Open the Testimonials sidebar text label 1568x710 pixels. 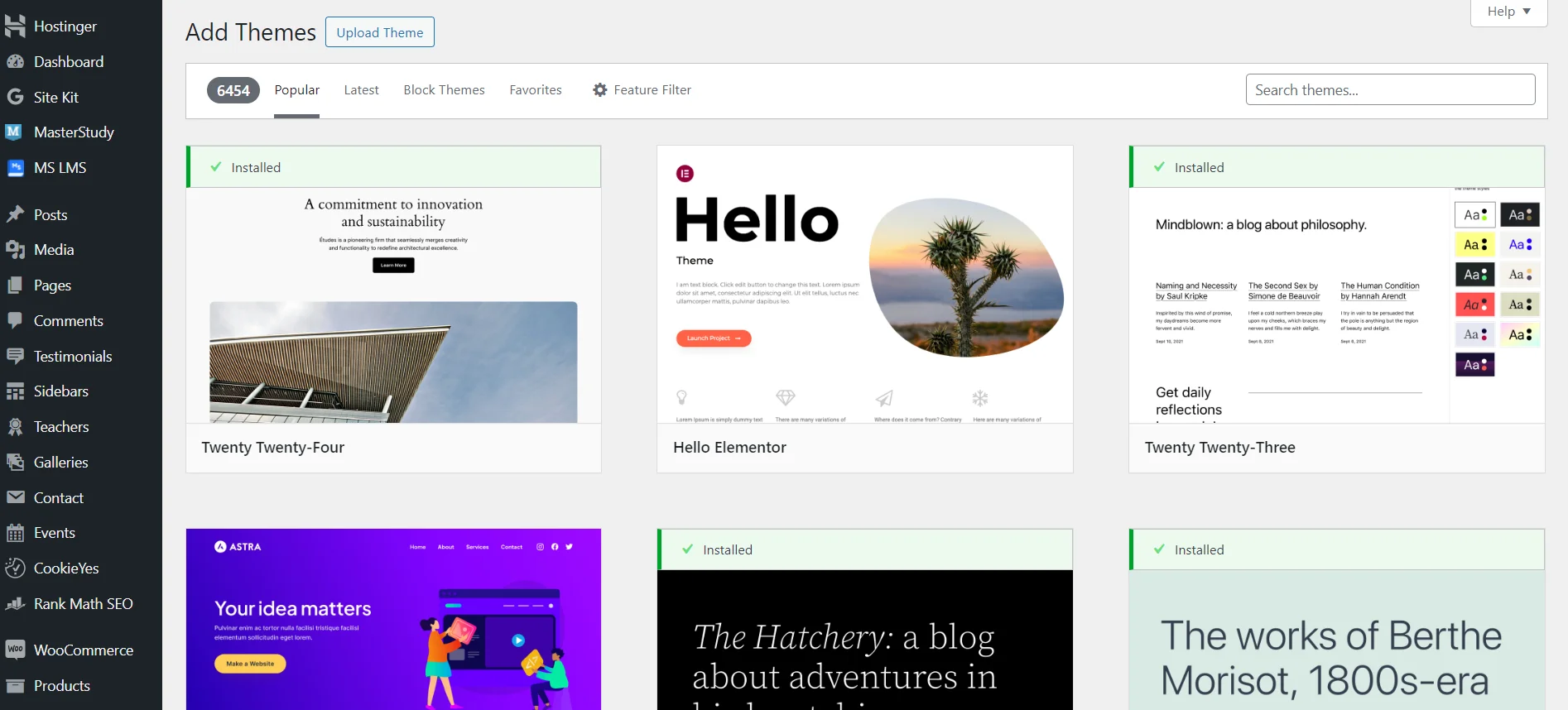pyautogui.click(x=73, y=356)
